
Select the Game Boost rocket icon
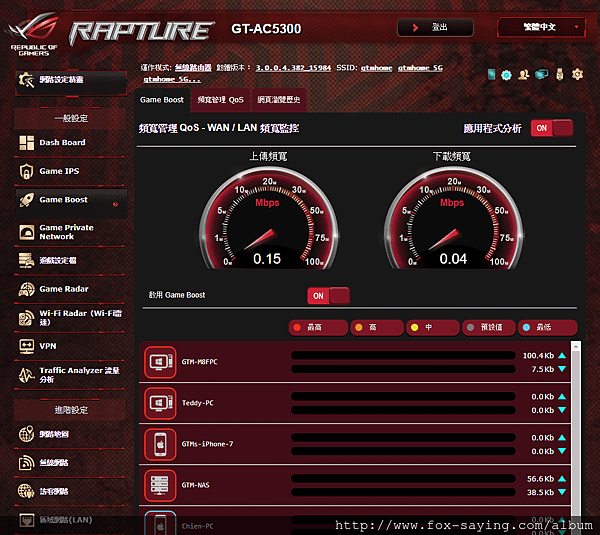(27, 200)
